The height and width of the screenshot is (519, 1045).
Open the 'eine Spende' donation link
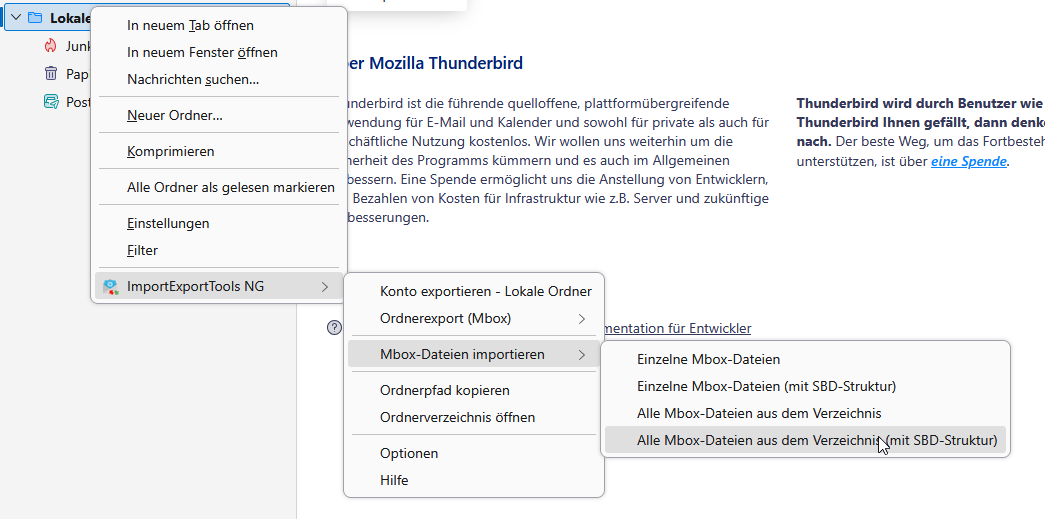pos(969,161)
